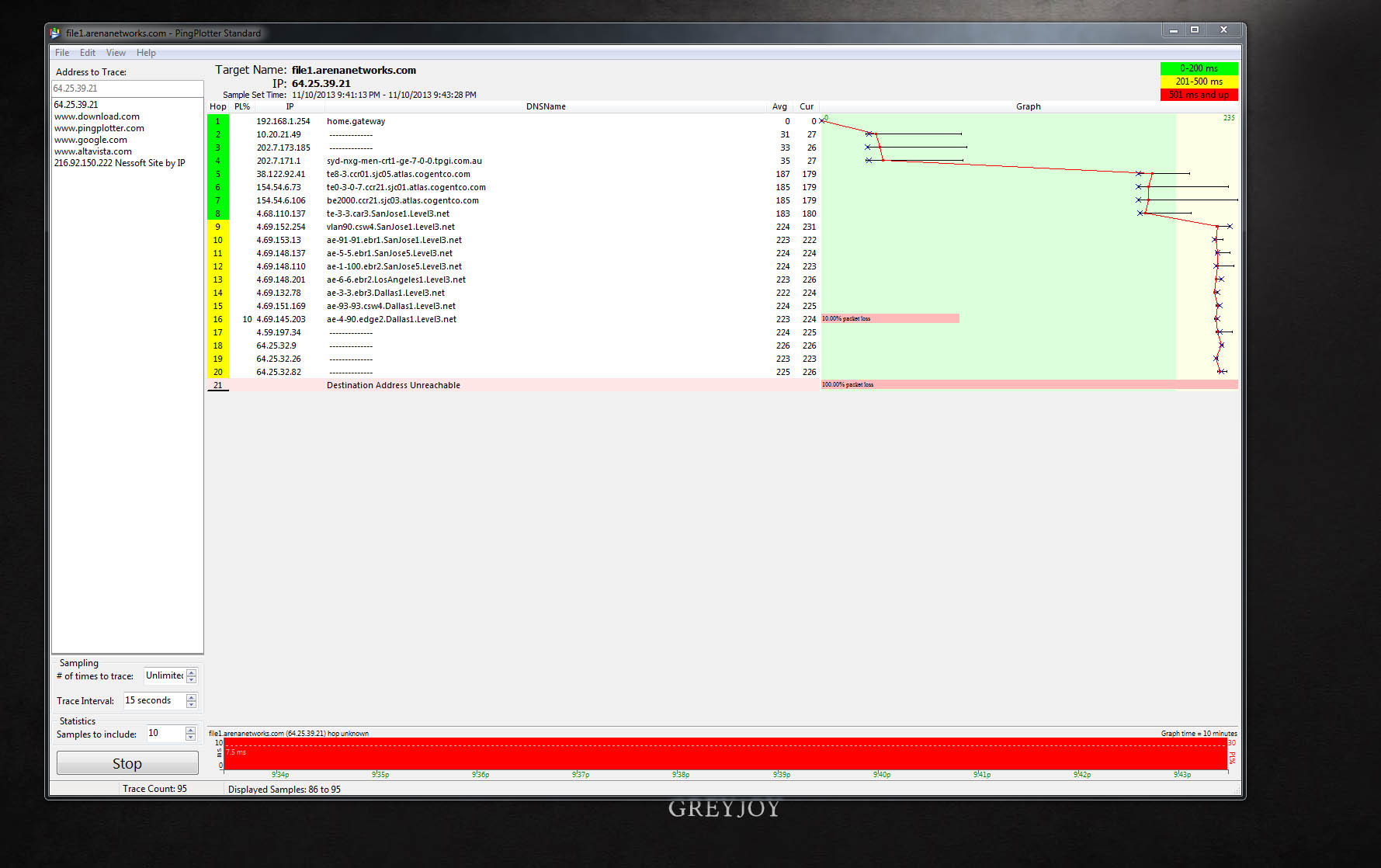Image resolution: width=1381 pixels, height=868 pixels.
Task: Select www.altavista.com in address list
Action: 92,151
